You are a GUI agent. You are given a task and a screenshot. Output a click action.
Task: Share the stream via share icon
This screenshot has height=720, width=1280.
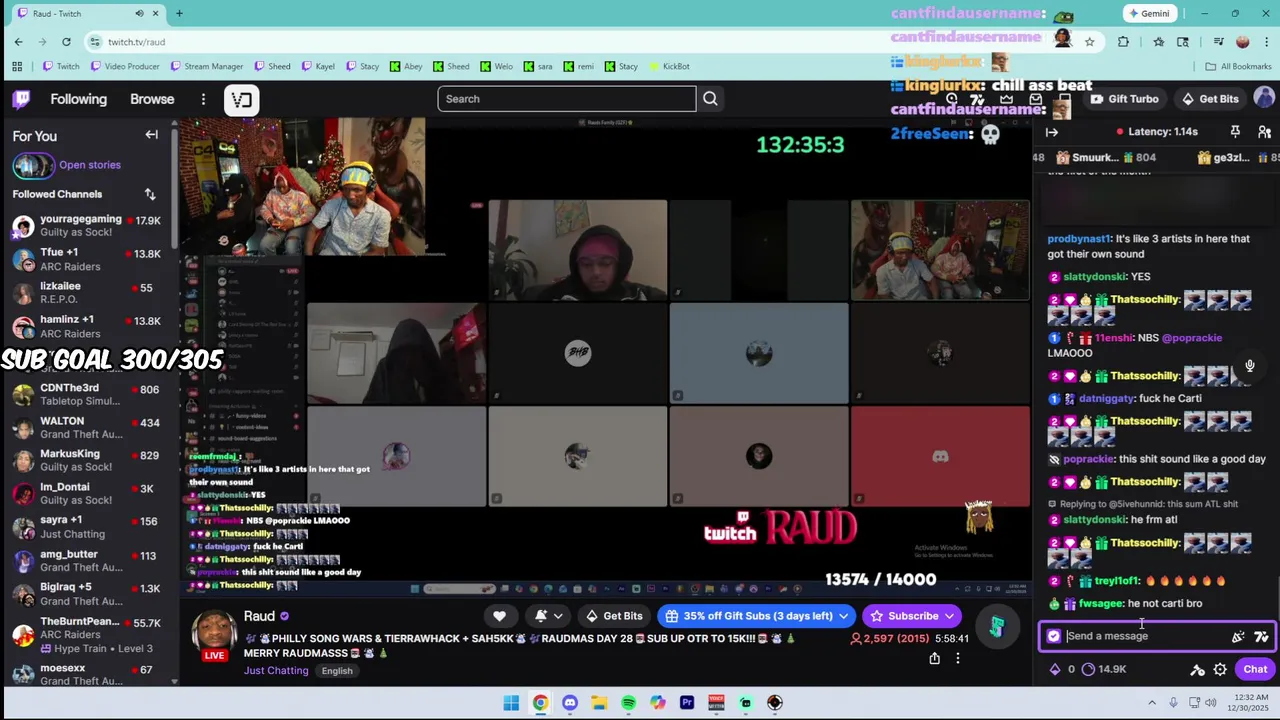[x=934, y=658]
